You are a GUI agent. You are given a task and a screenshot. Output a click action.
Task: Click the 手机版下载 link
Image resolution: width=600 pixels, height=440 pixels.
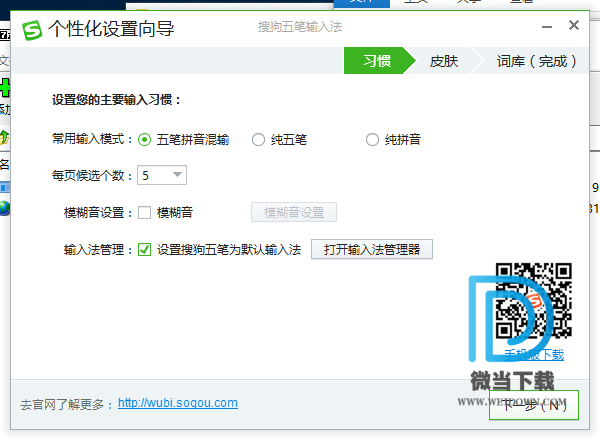[534, 355]
